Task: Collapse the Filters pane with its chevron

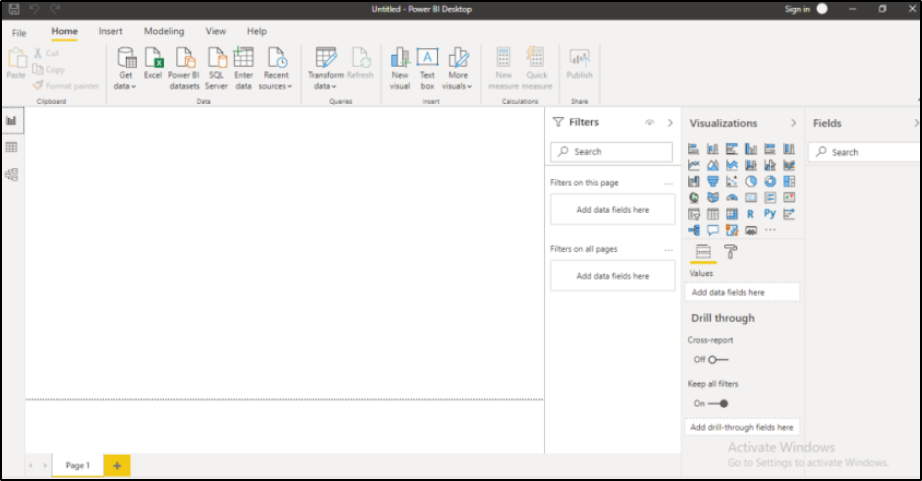Action: [670, 123]
